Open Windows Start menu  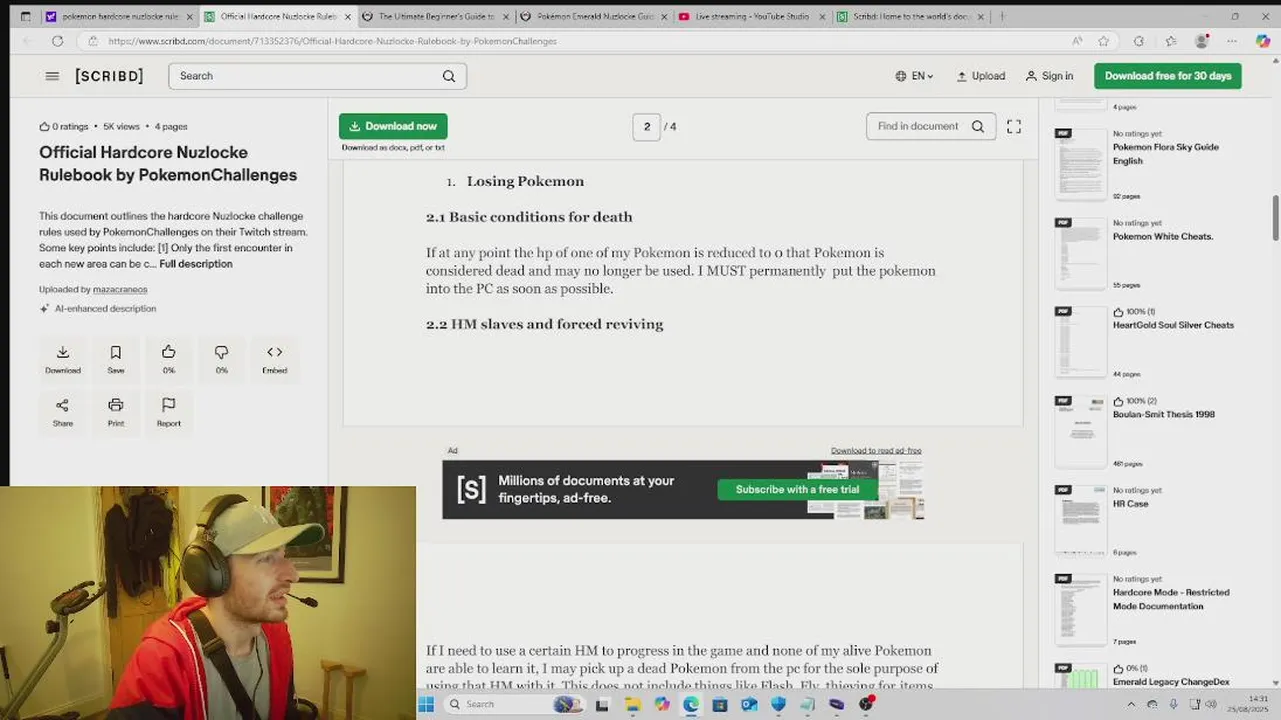pyautogui.click(x=427, y=704)
